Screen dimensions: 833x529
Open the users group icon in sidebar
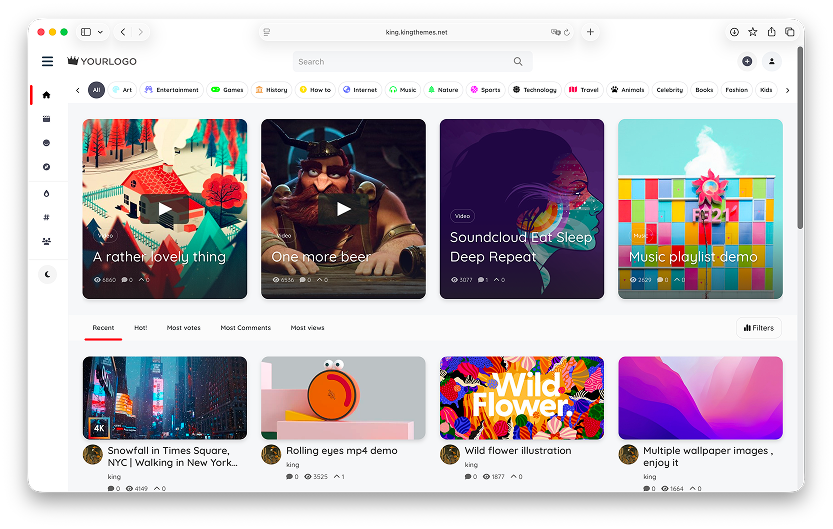47,241
